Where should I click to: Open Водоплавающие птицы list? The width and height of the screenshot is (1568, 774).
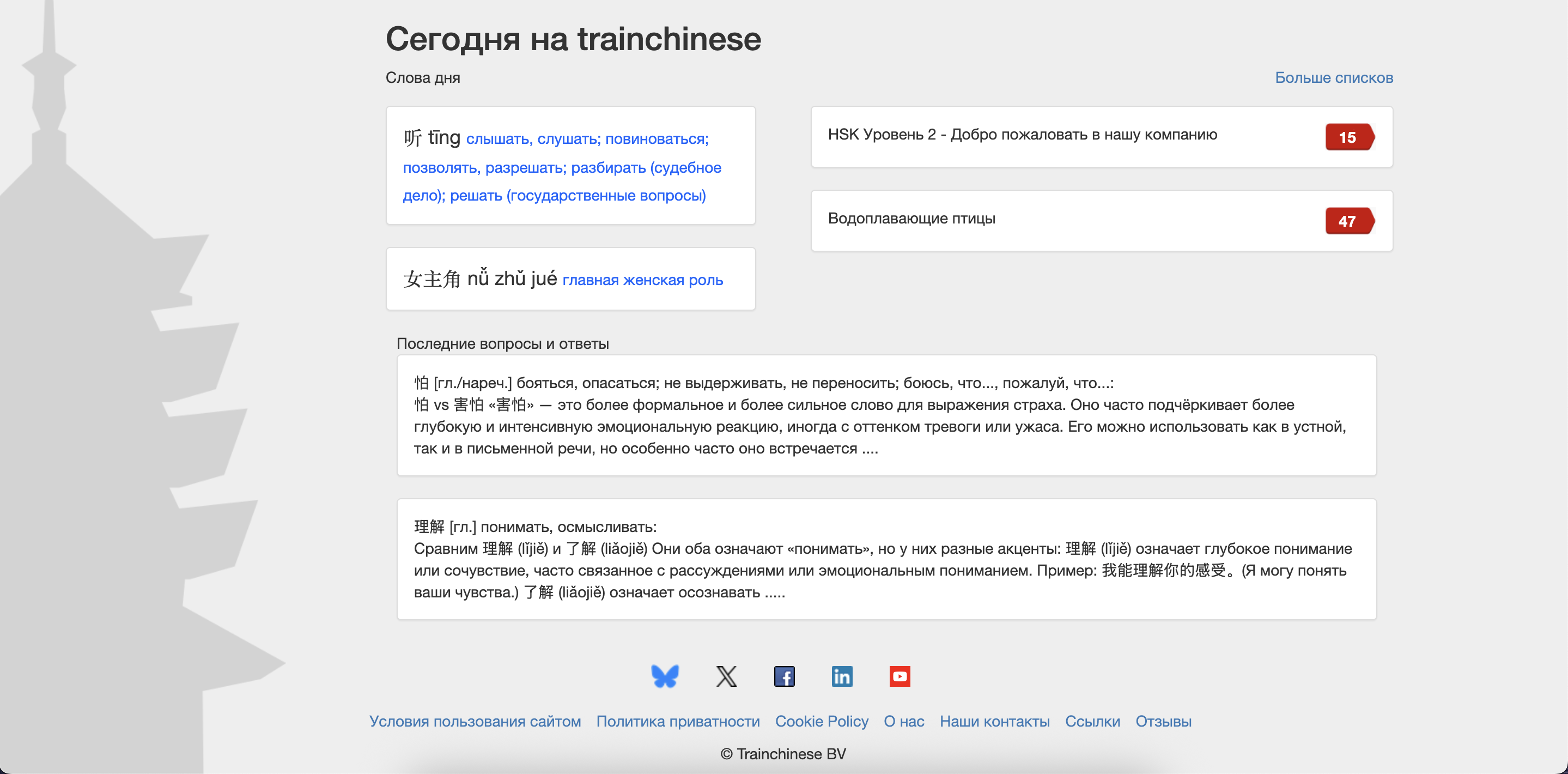1102,220
